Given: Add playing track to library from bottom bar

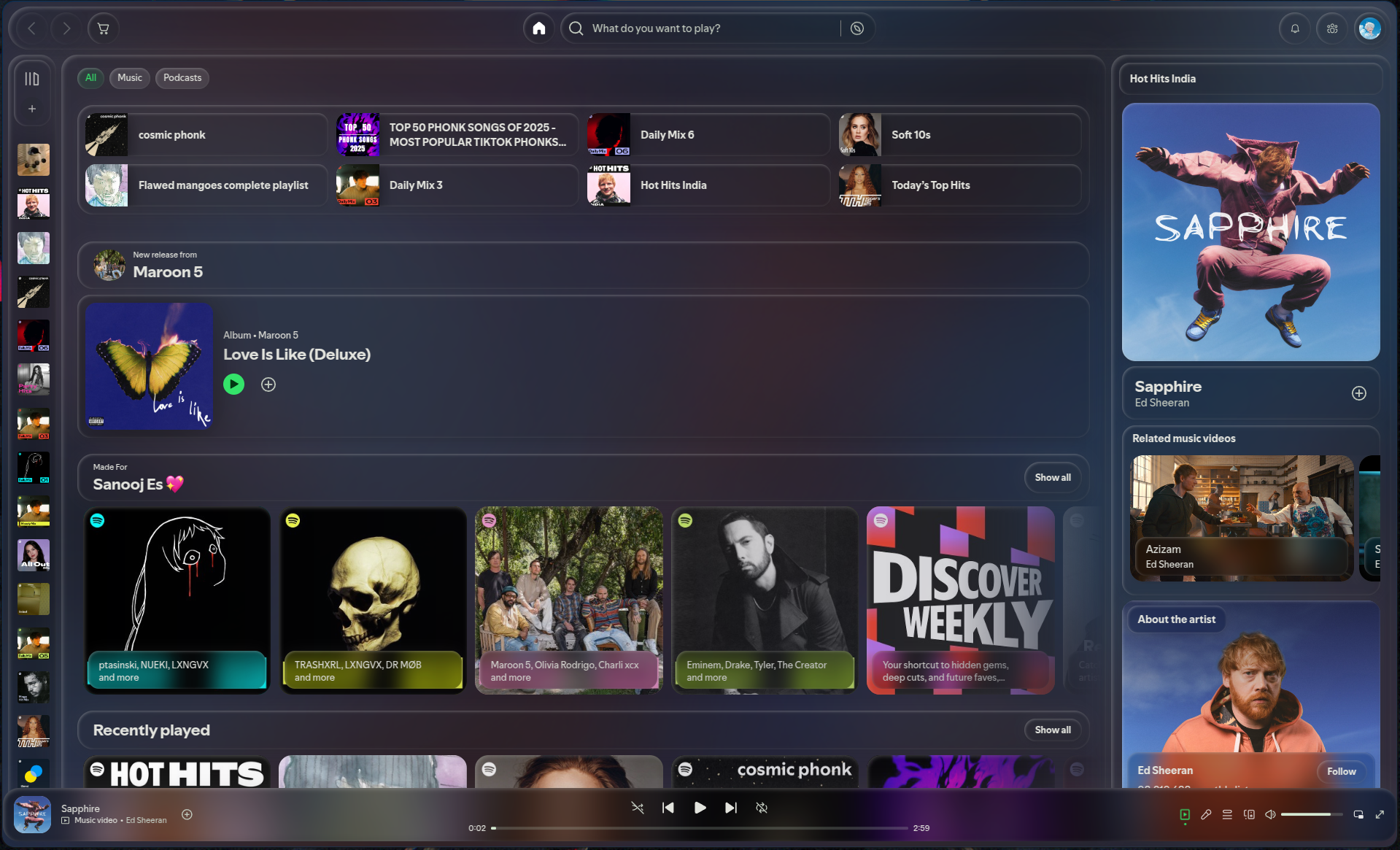Looking at the screenshot, I should [187, 814].
